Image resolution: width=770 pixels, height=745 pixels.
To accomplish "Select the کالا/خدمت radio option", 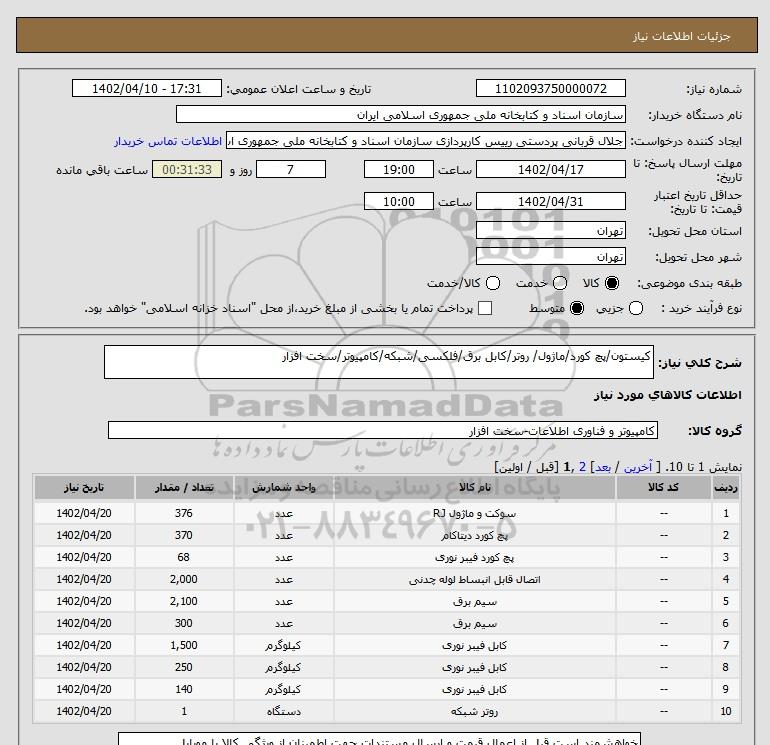I will pyautogui.click(x=493, y=283).
